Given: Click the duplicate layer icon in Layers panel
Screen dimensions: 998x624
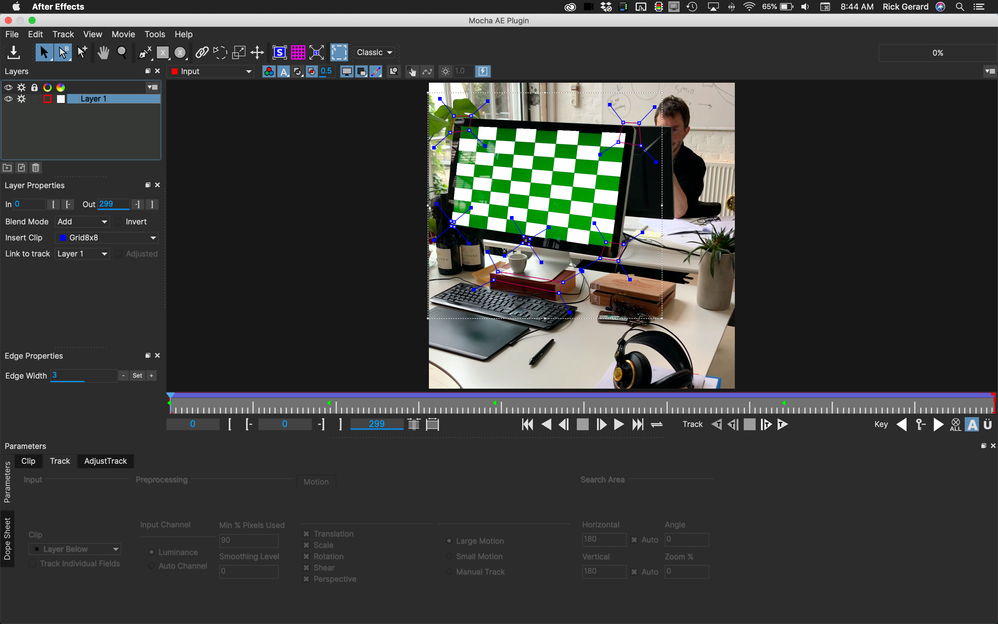Looking at the screenshot, I should [21, 167].
